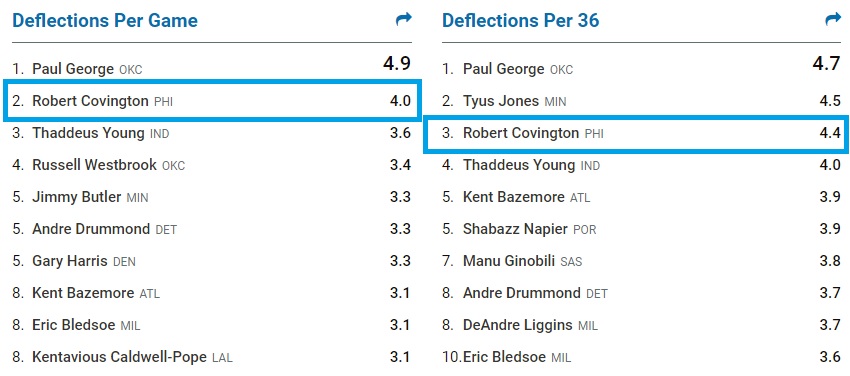The width and height of the screenshot is (850, 376).
Task: Select Robert Covington in Per Game list
Action: click(x=90, y=101)
